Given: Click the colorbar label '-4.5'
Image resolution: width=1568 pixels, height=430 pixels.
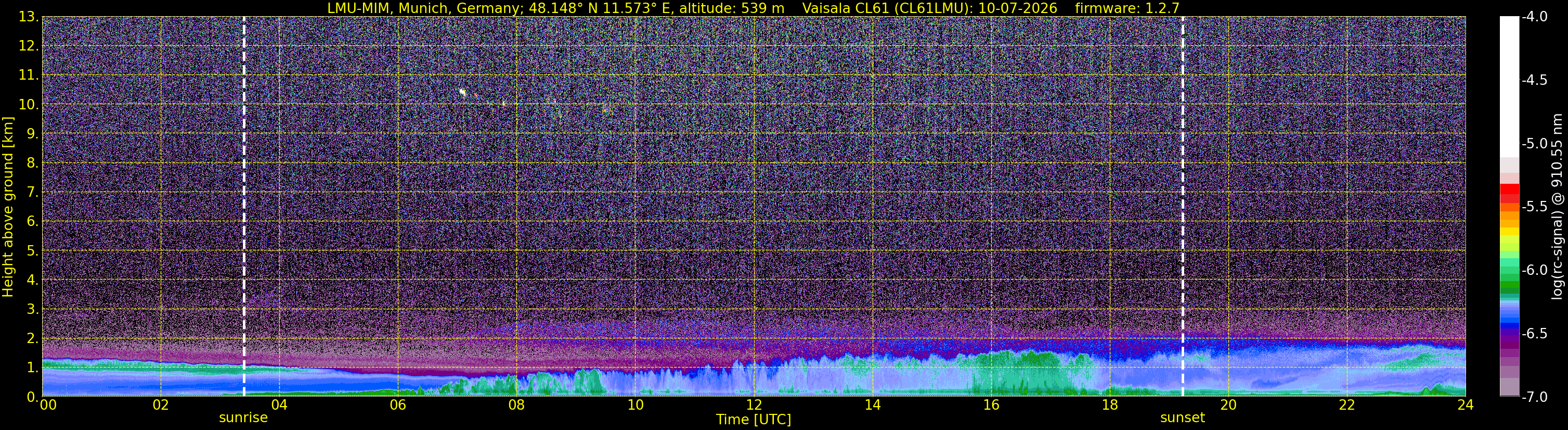Looking at the screenshot, I should coord(1534,80).
